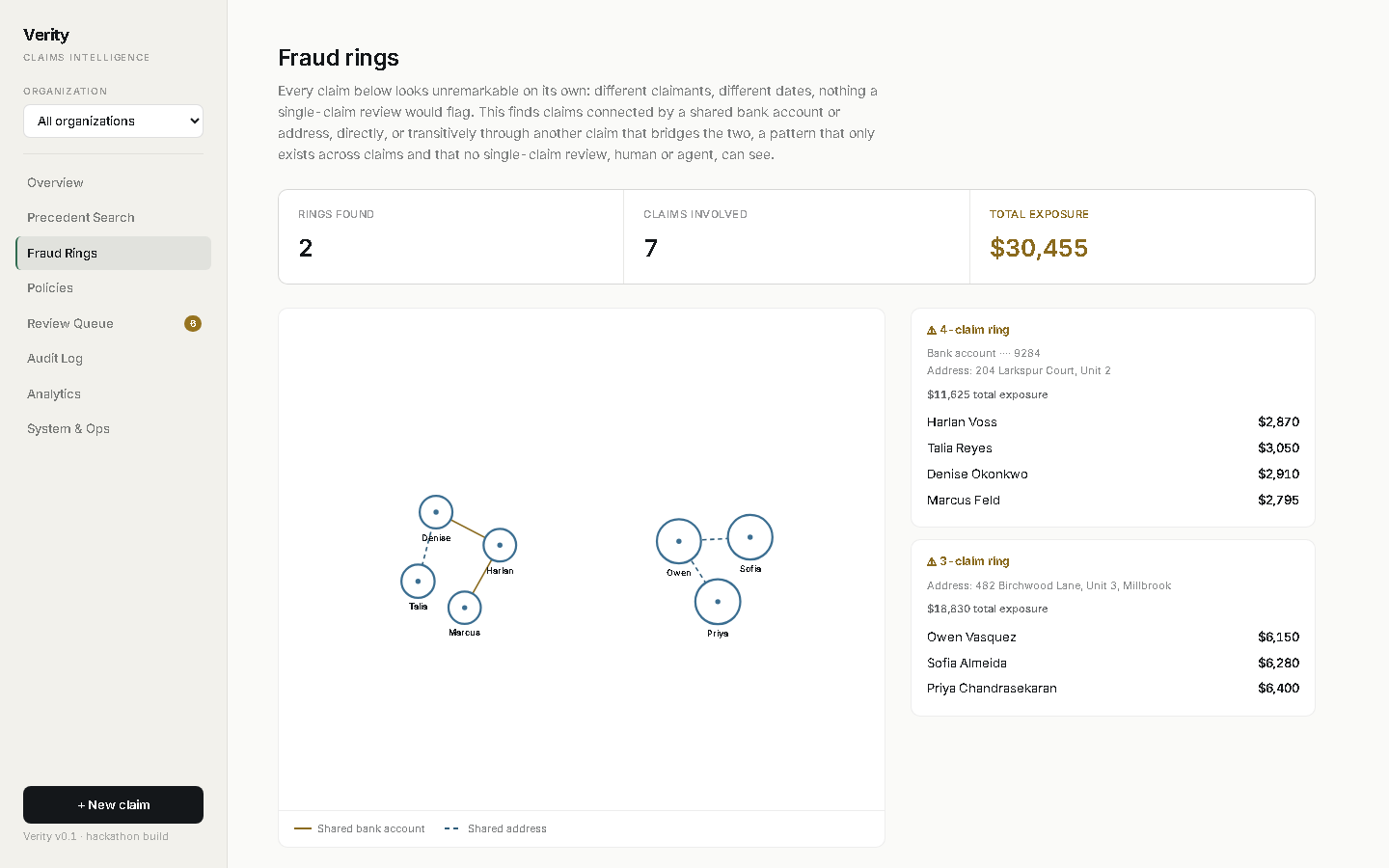Click the New claim button
The image size is (1389, 868).
pyautogui.click(x=113, y=804)
